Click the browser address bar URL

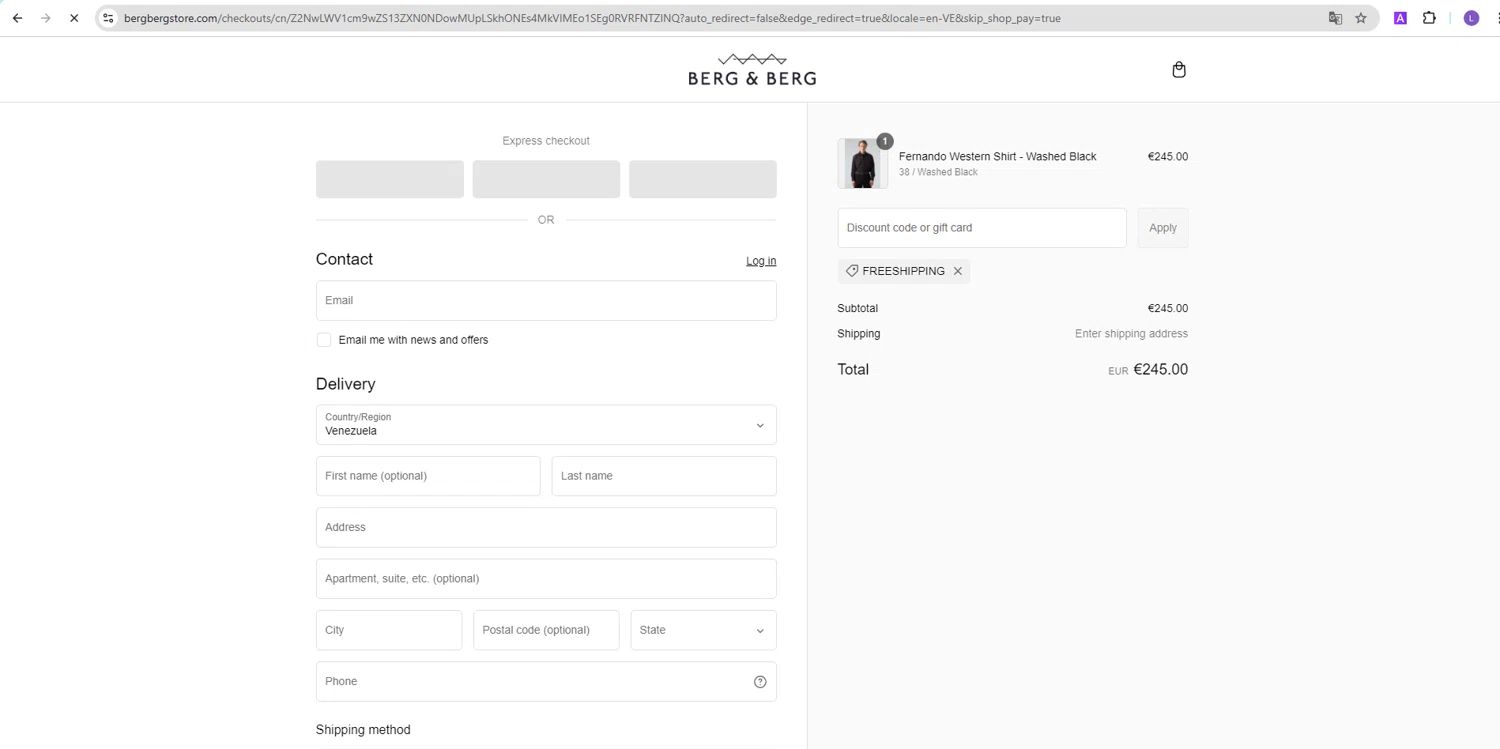click(x=592, y=18)
